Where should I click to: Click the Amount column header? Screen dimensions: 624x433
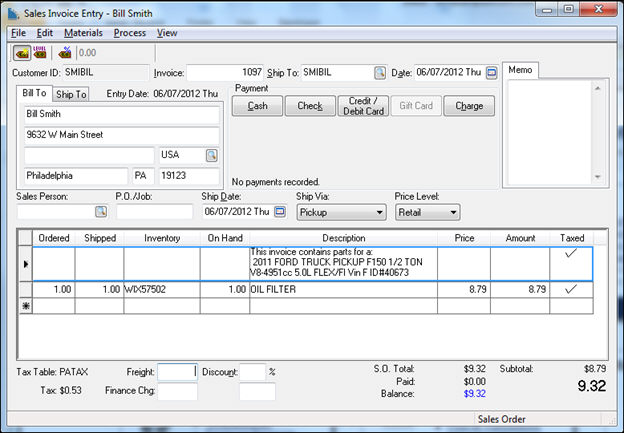pyautogui.click(x=520, y=238)
